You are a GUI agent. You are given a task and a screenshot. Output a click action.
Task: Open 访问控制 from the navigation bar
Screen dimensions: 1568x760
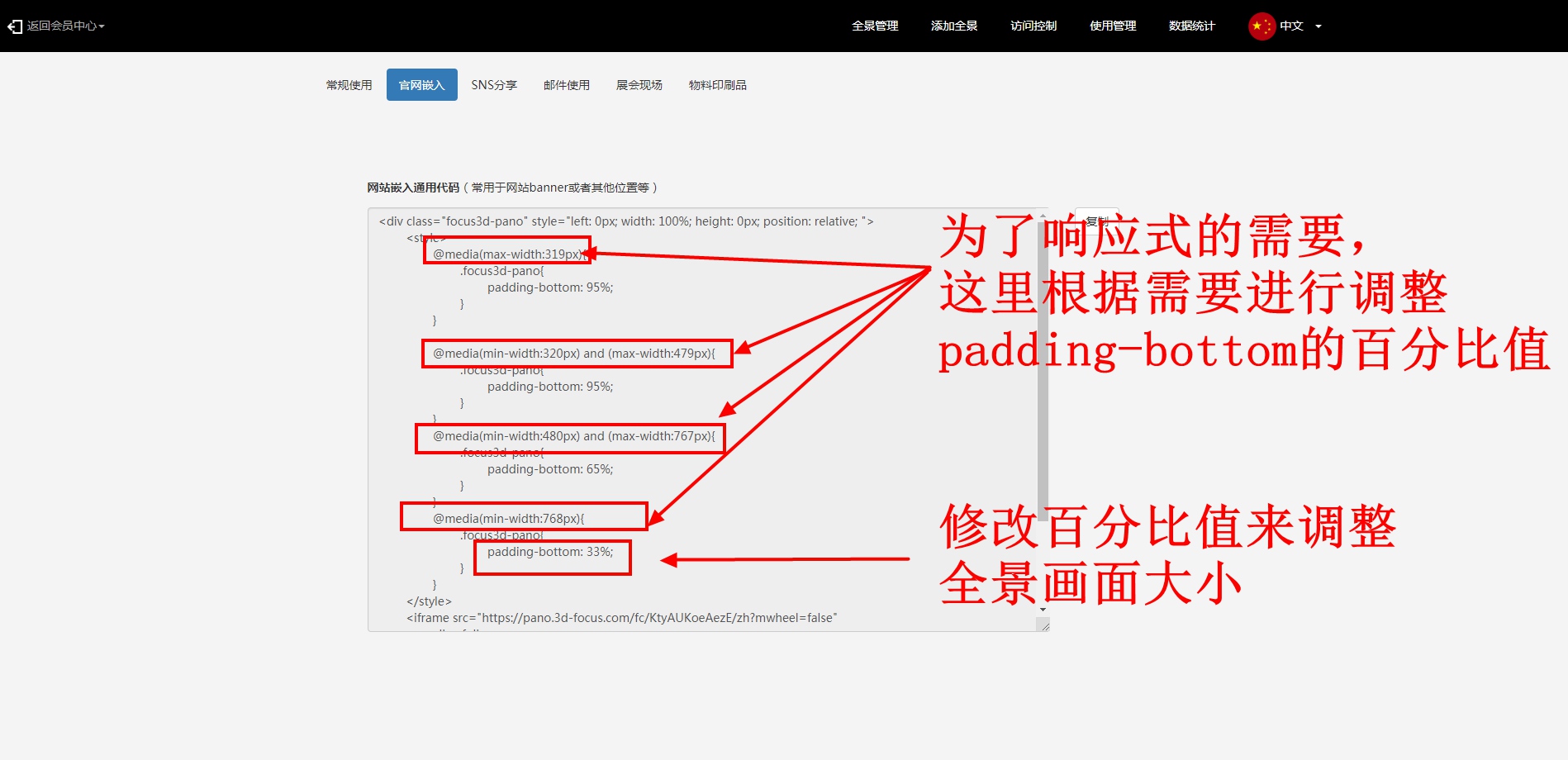pyautogui.click(x=1033, y=26)
